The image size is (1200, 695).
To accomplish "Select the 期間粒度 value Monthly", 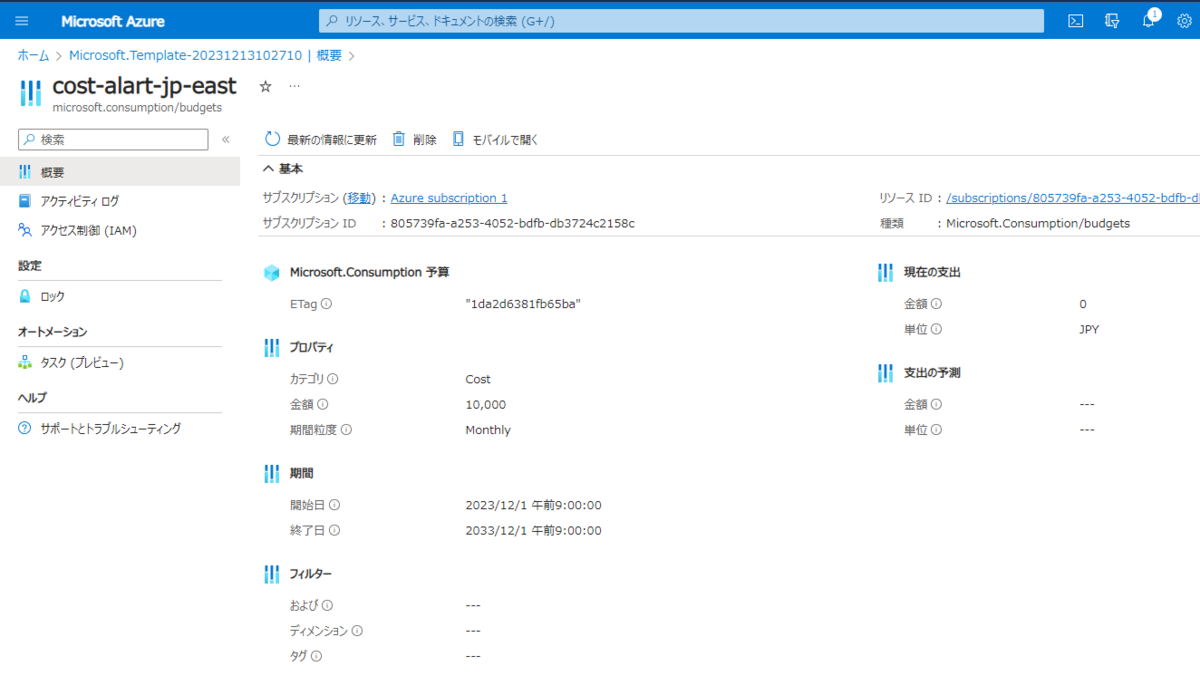I will coord(488,430).
